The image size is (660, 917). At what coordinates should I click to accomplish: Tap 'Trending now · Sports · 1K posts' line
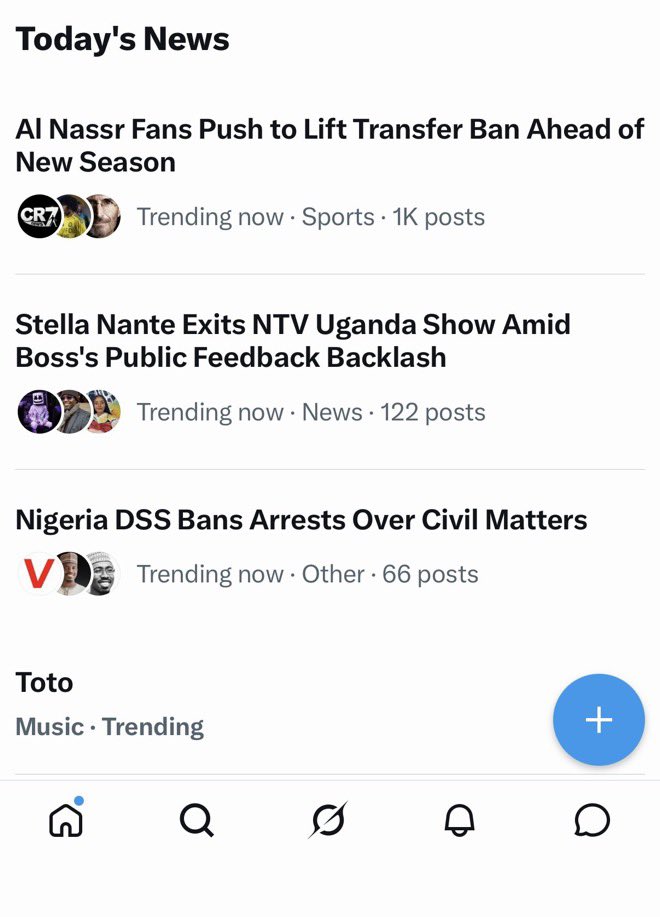(310, 217)
